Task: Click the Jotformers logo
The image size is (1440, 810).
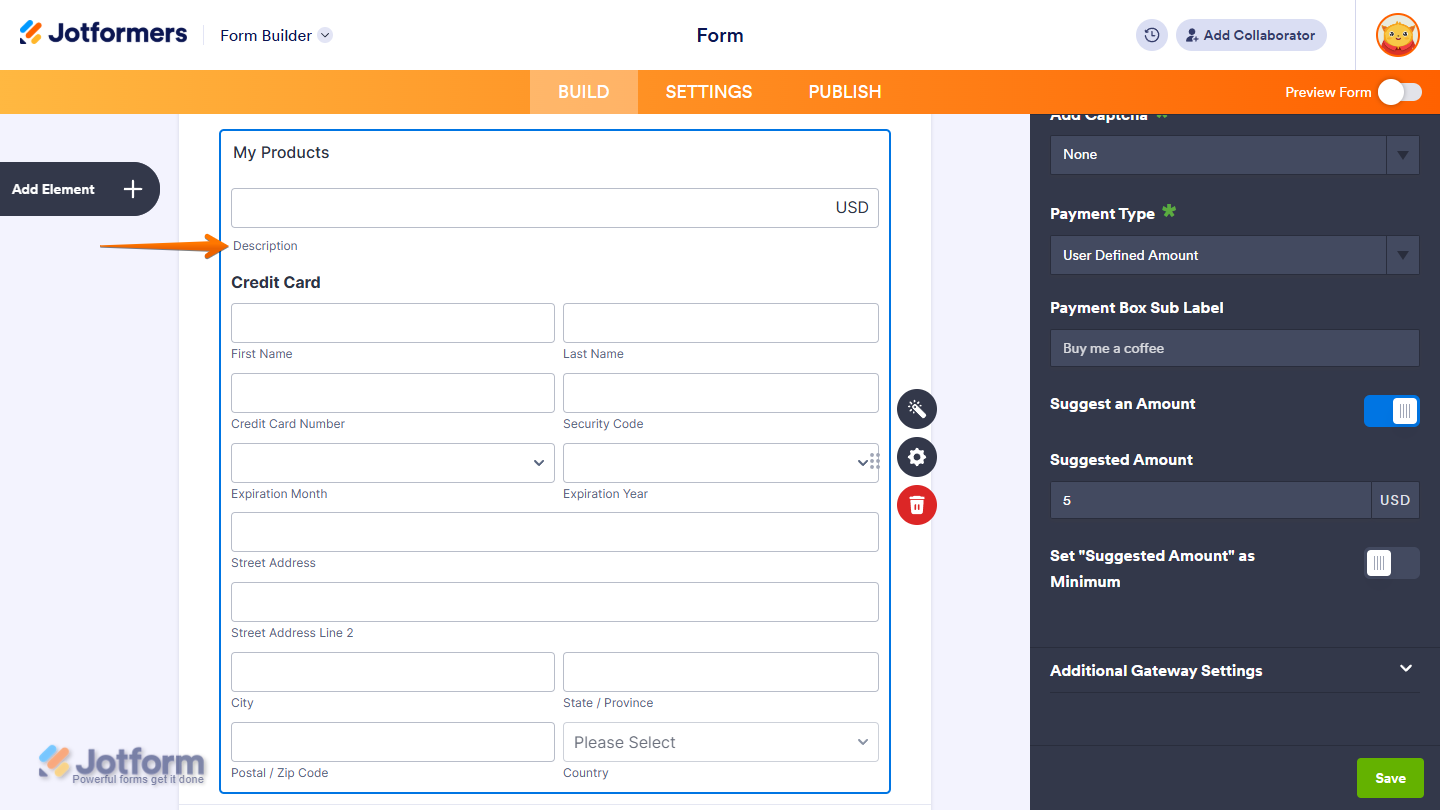Action: 103,32
